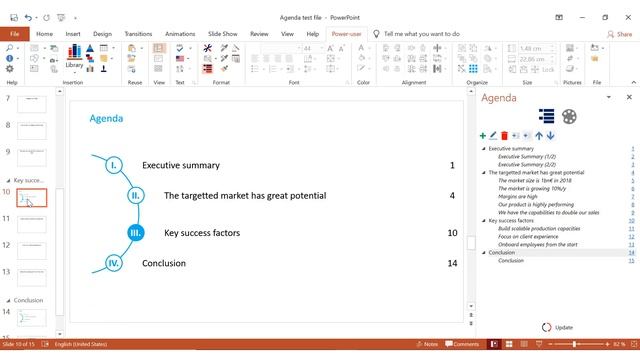Select the agenda list-style icon in Agenda pane
Image resolution: width=640 pixels, height=360 pixels.
[x=547, y=116]
